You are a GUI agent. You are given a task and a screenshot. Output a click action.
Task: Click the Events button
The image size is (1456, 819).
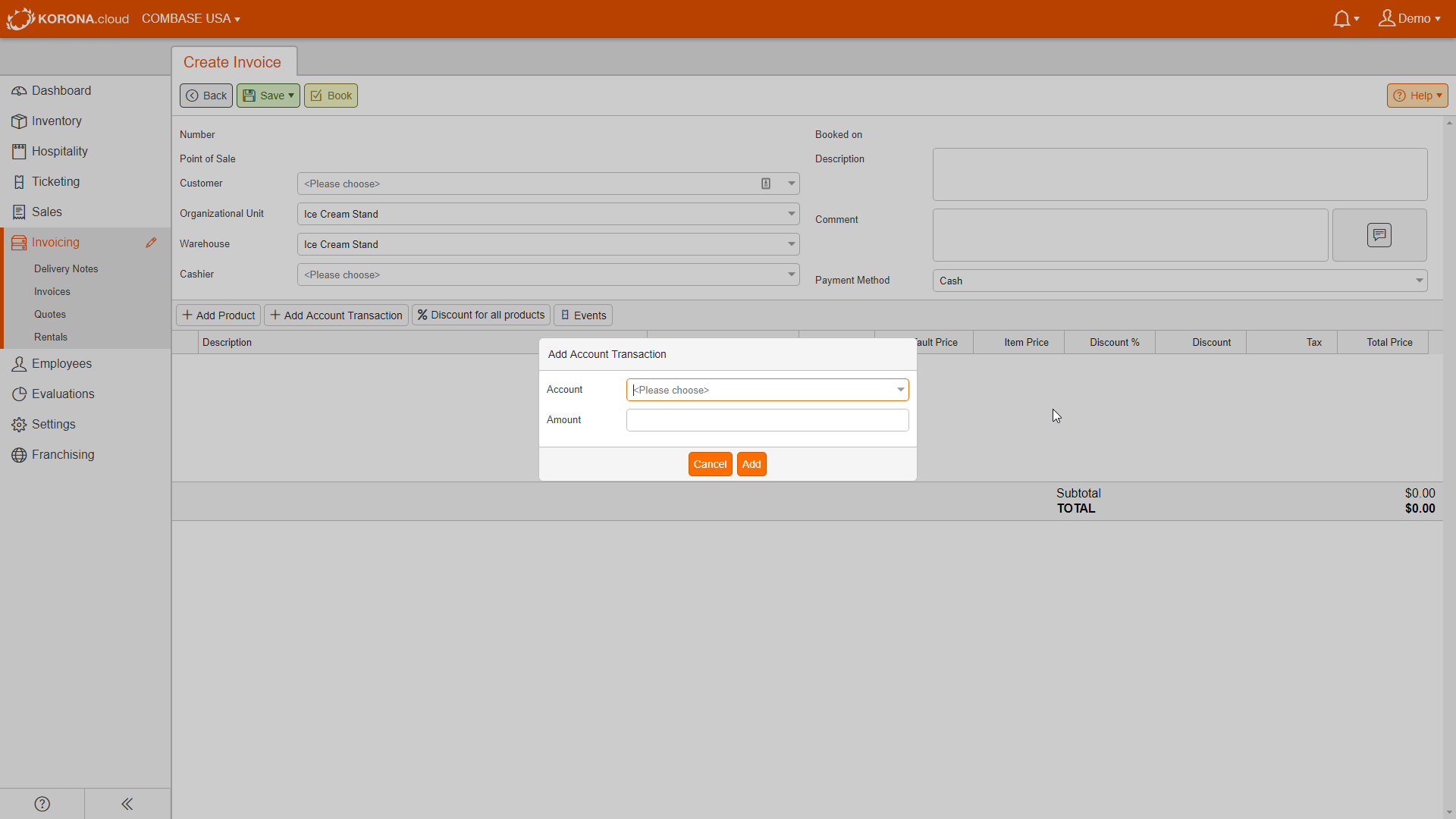(x=583, y=315)
